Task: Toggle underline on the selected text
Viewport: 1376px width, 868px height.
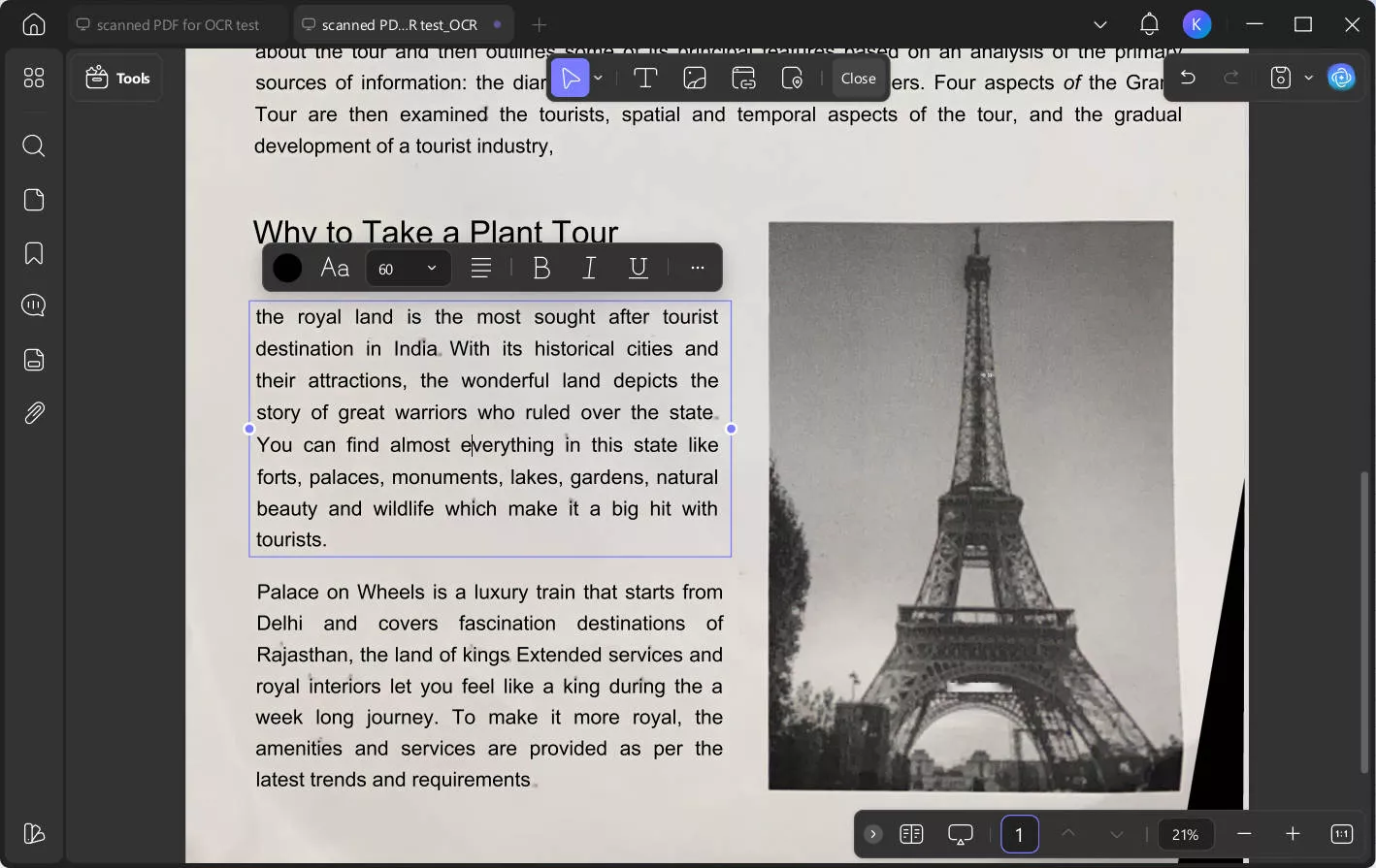Action: click(638, 268)
